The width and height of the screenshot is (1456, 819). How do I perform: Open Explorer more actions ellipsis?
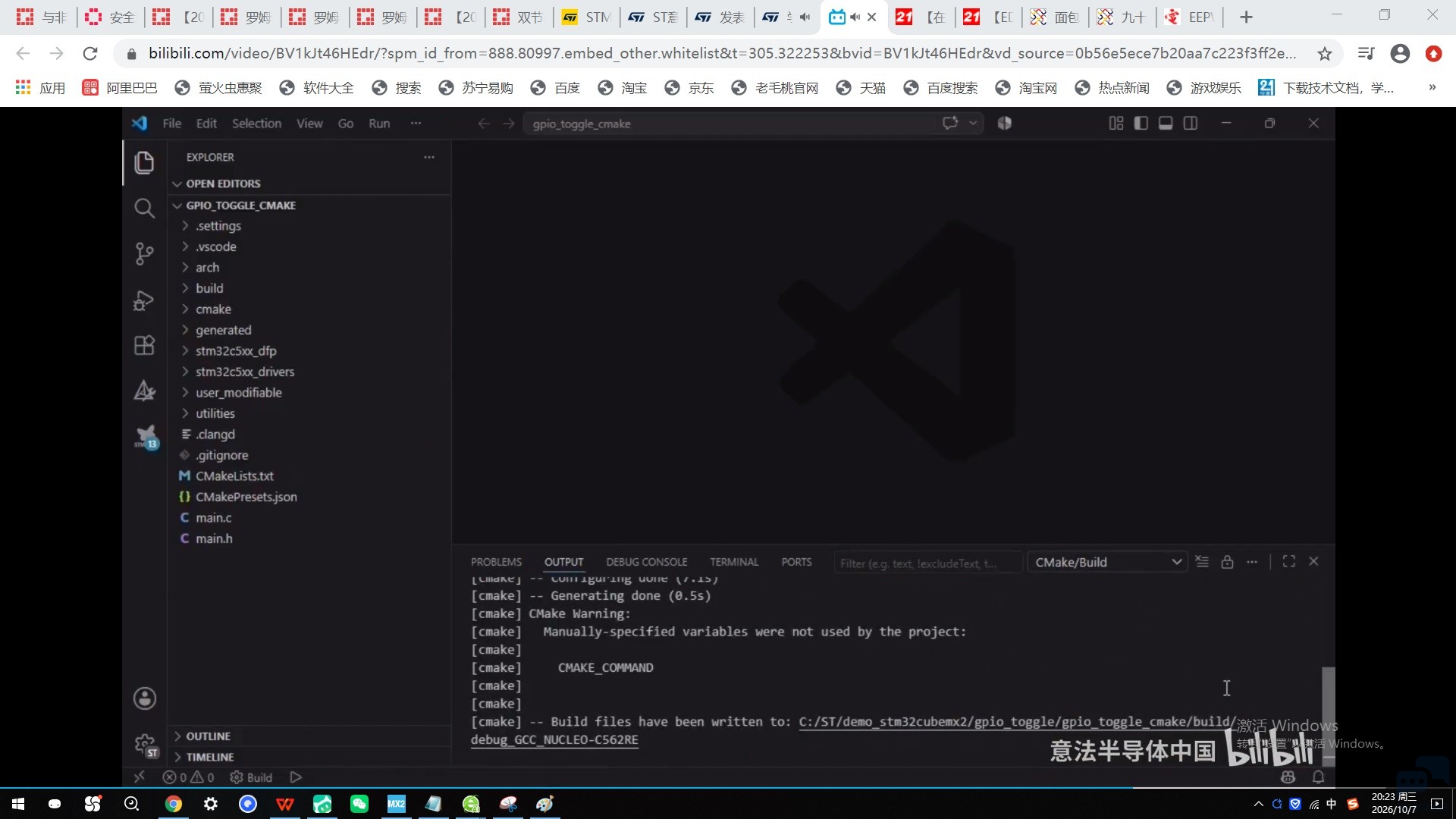tap(429, 157)
